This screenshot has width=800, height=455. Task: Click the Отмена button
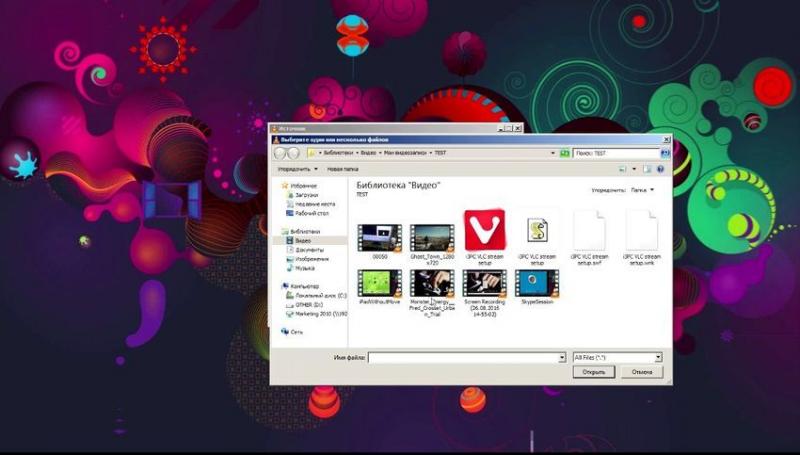tap(642, 372)
